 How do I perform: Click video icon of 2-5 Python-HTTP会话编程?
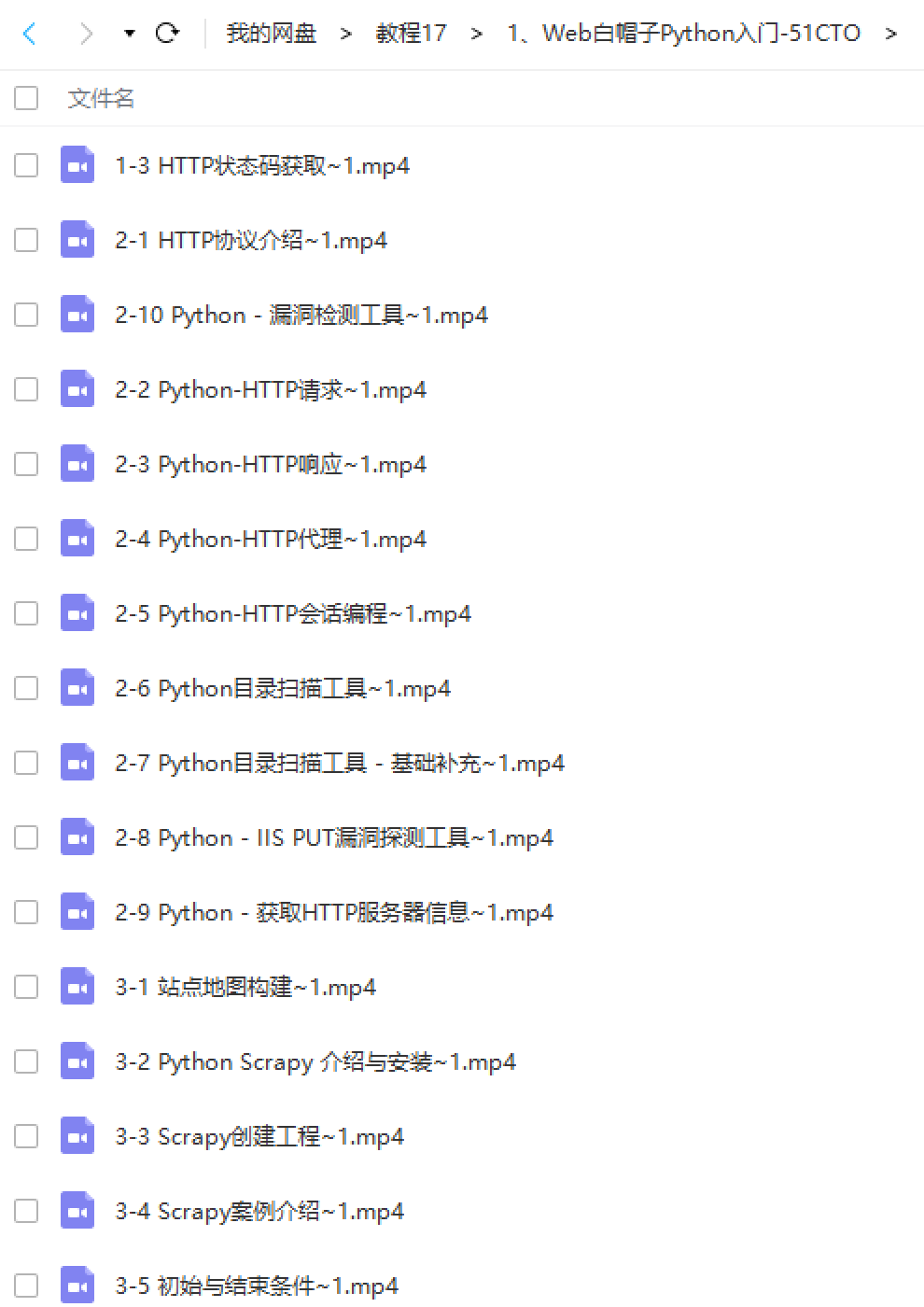pos(77,613)
